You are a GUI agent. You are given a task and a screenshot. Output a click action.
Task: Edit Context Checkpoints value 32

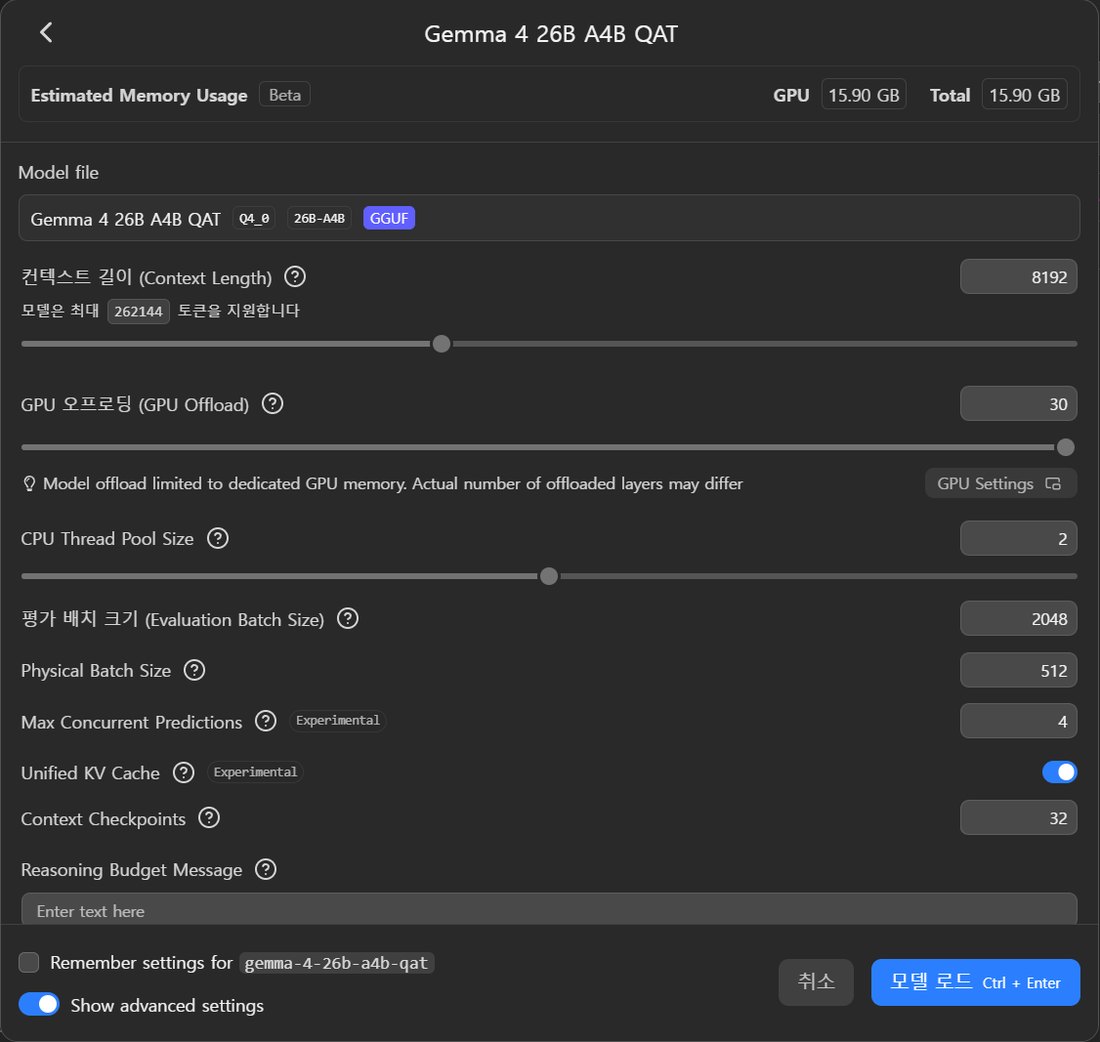click(1018, 817)
